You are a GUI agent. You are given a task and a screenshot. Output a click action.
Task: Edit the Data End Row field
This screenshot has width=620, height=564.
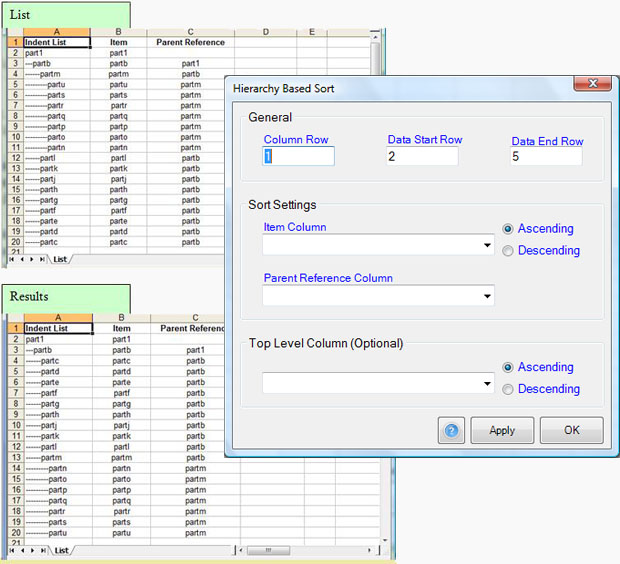(x=546, y=157)
